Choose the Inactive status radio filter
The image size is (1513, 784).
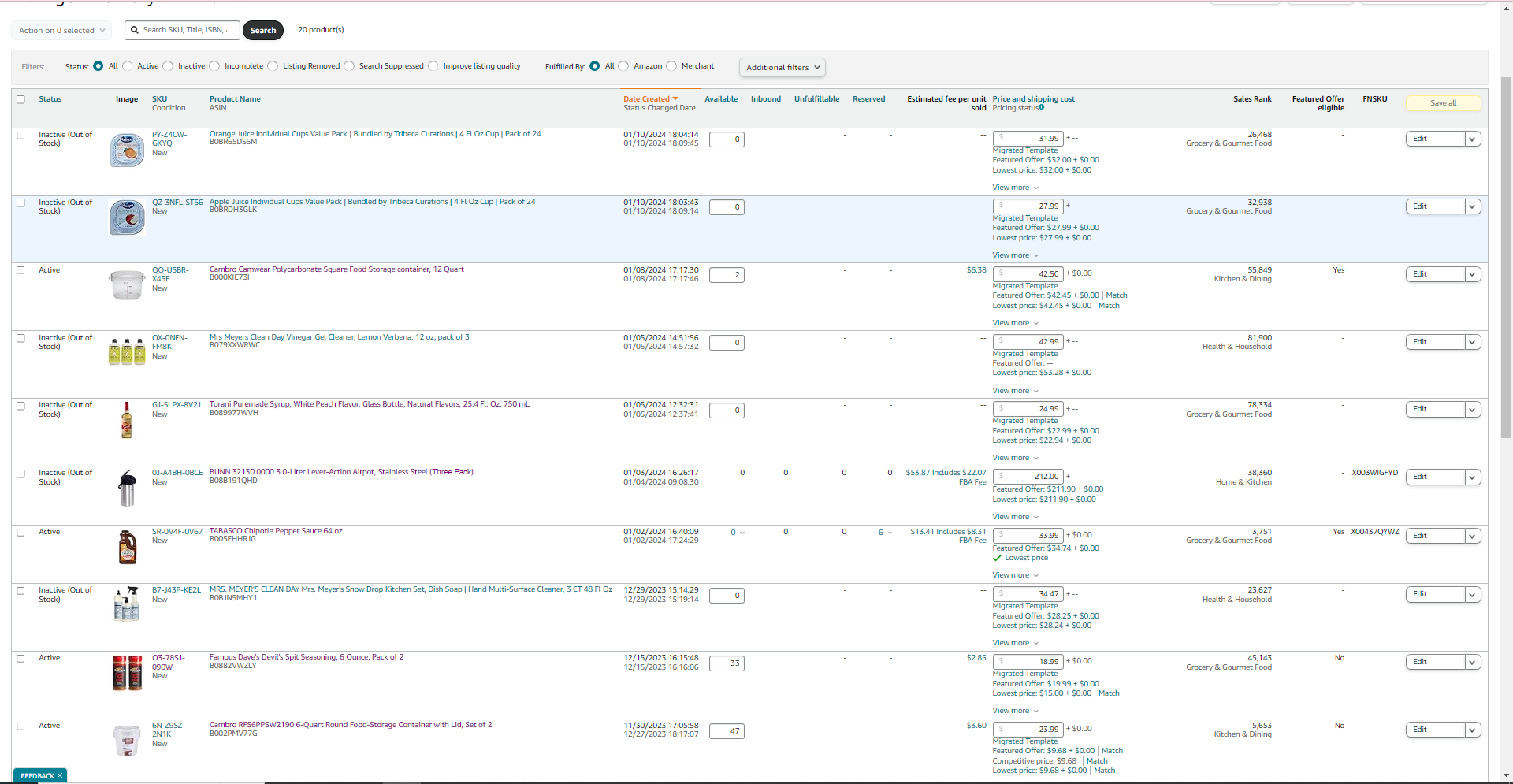tap(168, 66)
